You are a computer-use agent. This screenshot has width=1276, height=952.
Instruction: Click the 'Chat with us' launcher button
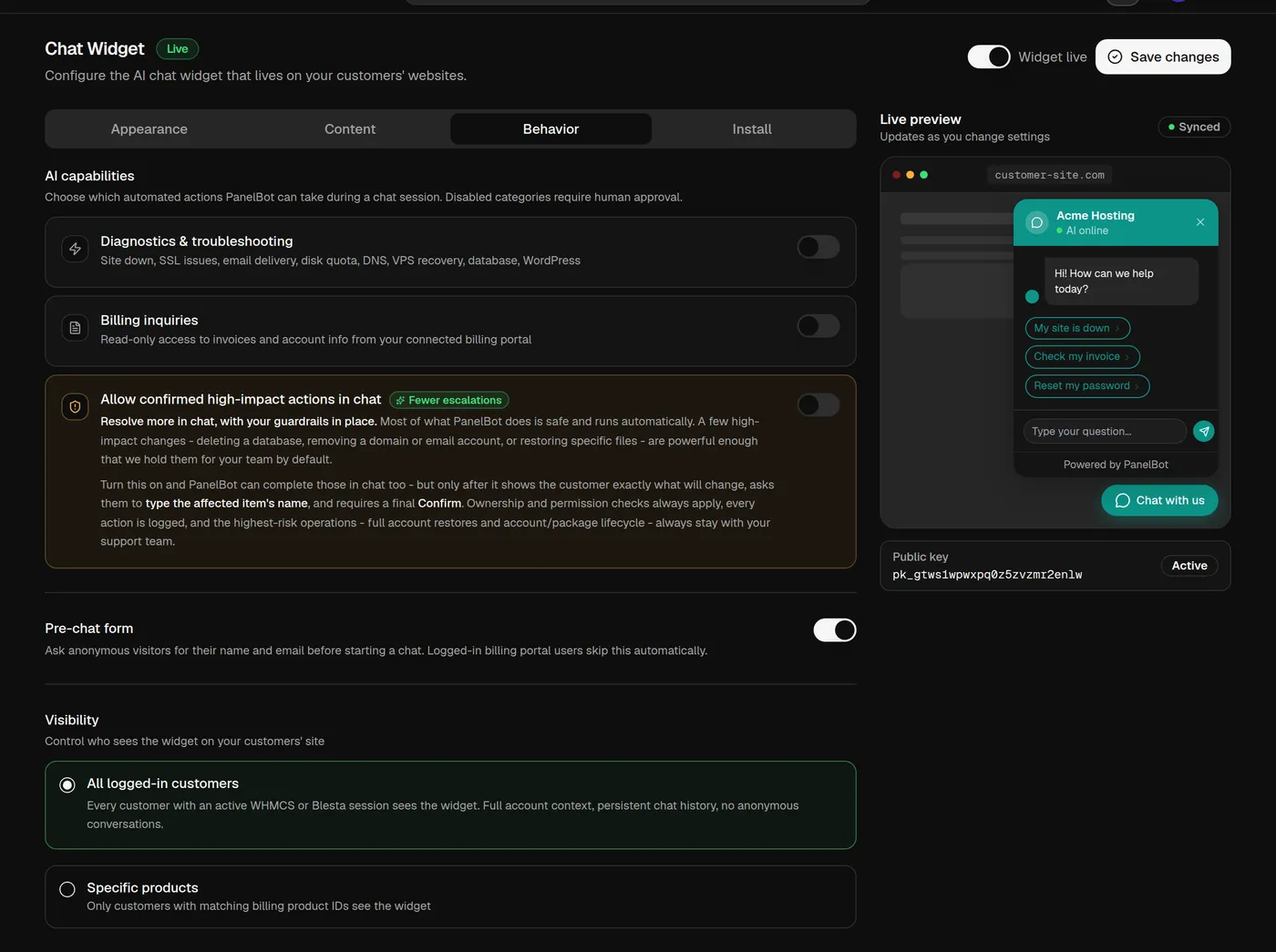(1159, 500)
